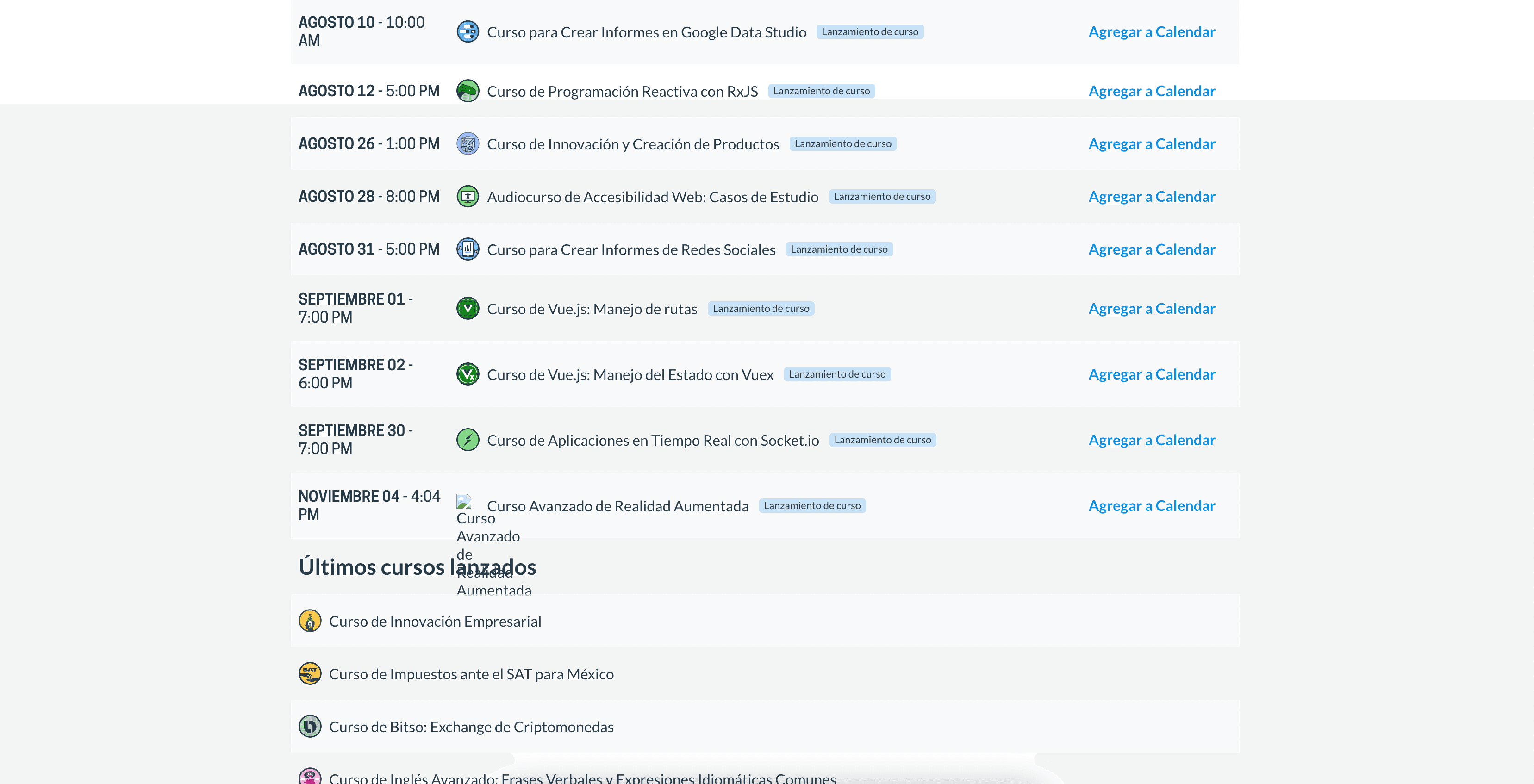Click the date AGOSTO 26 - 1:00 PM
The image size is (1534, 784).
coord(368,144)
